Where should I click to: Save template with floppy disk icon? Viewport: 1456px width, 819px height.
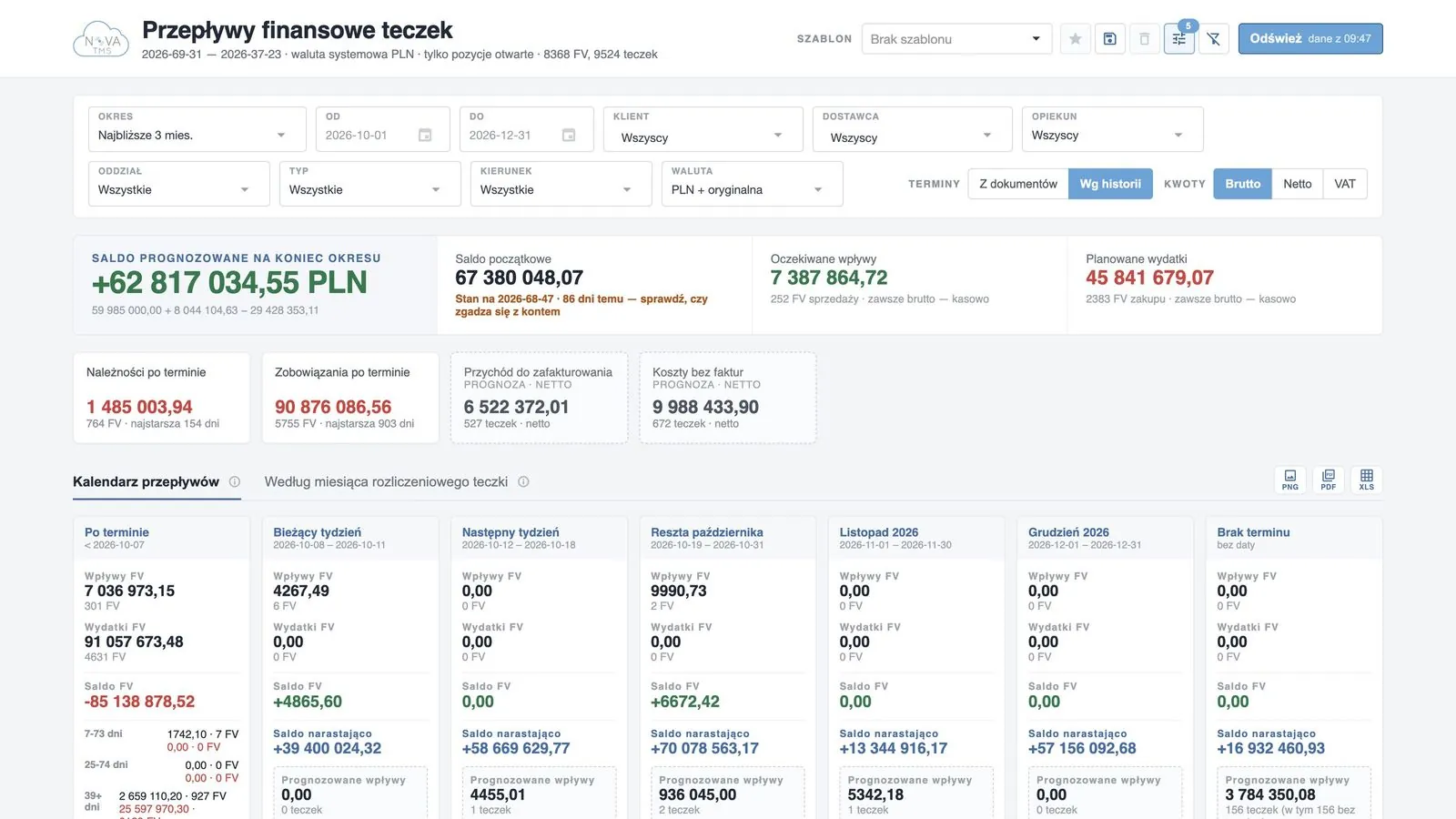(x=1109, y=39)
